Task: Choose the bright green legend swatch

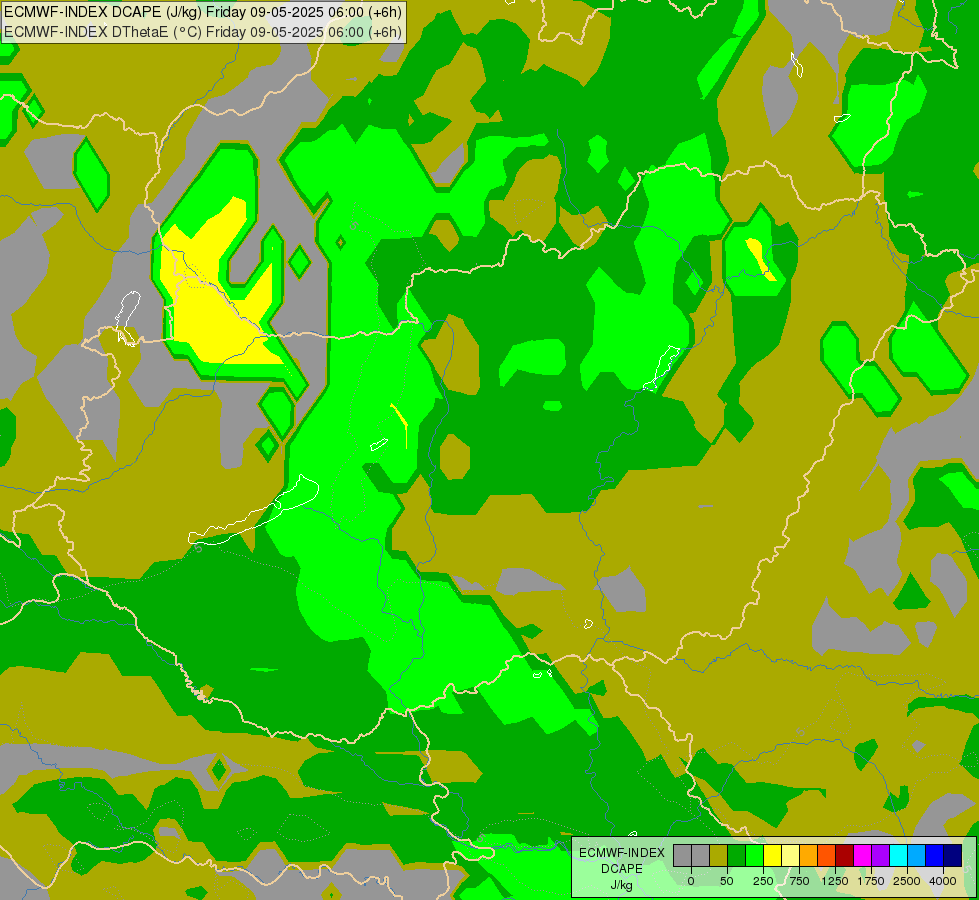Action: [754, 856]
